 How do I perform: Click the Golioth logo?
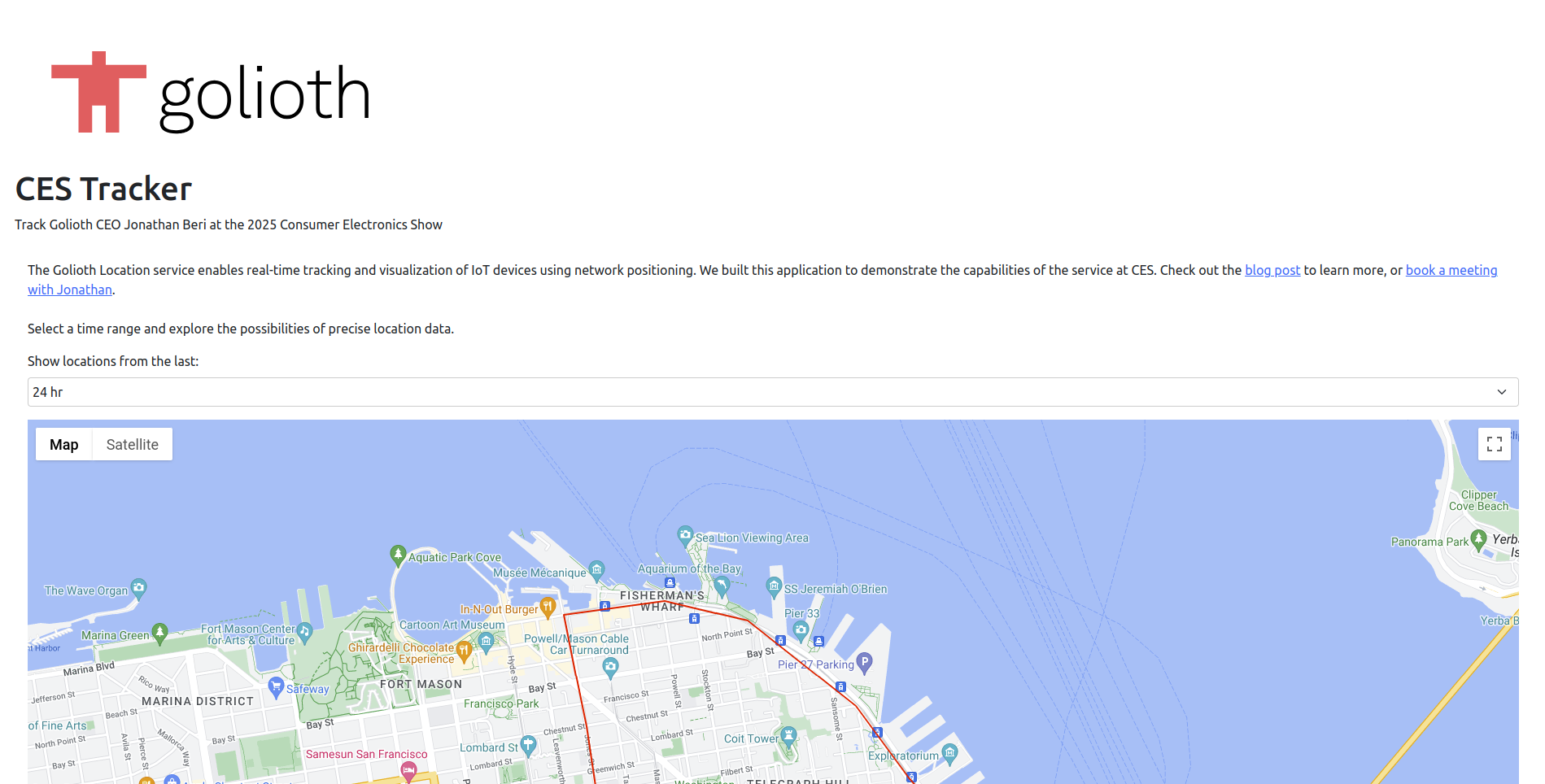click(211, 93)
